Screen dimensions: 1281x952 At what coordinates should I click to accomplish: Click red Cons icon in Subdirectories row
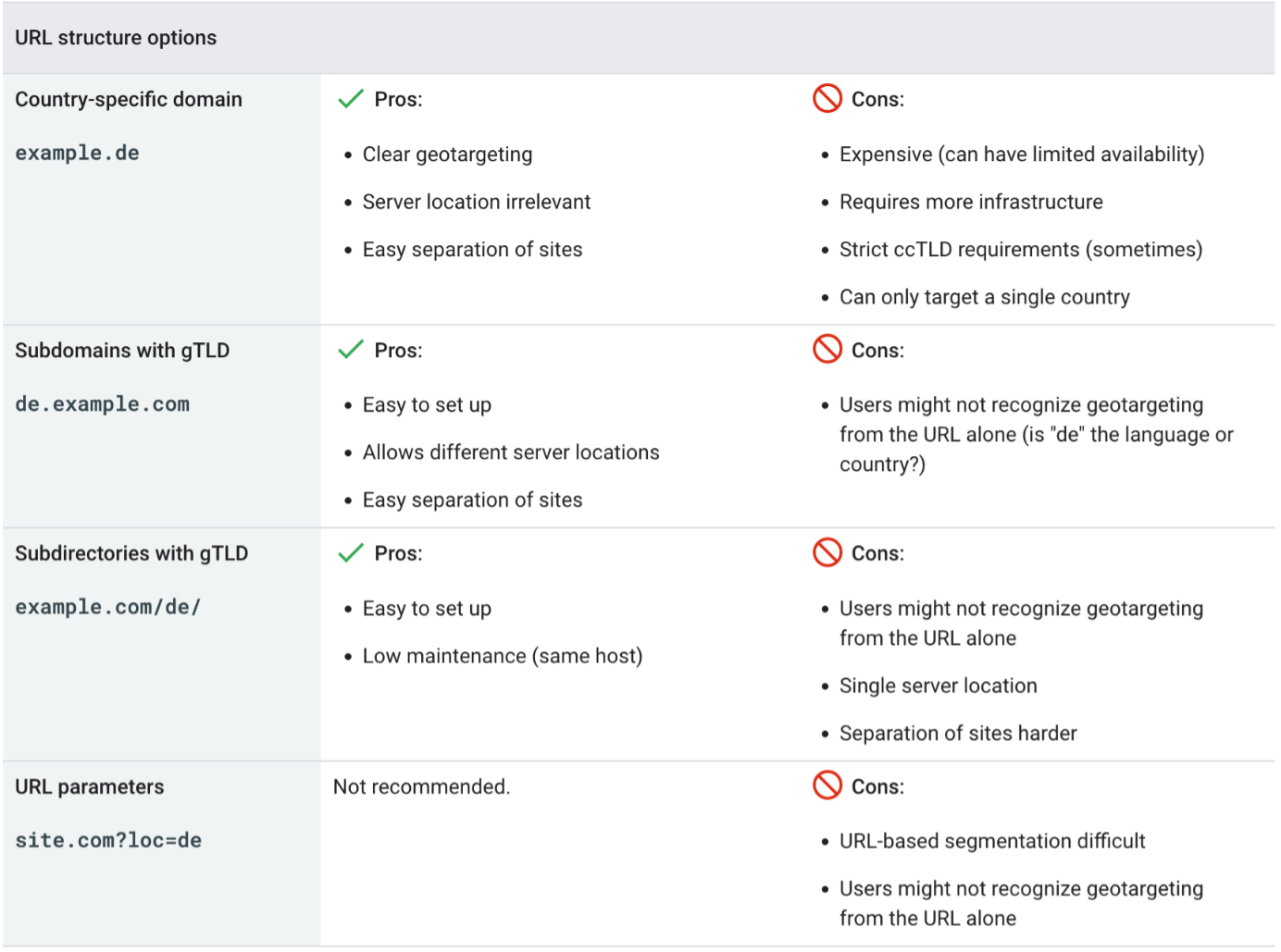click(827, 552)
